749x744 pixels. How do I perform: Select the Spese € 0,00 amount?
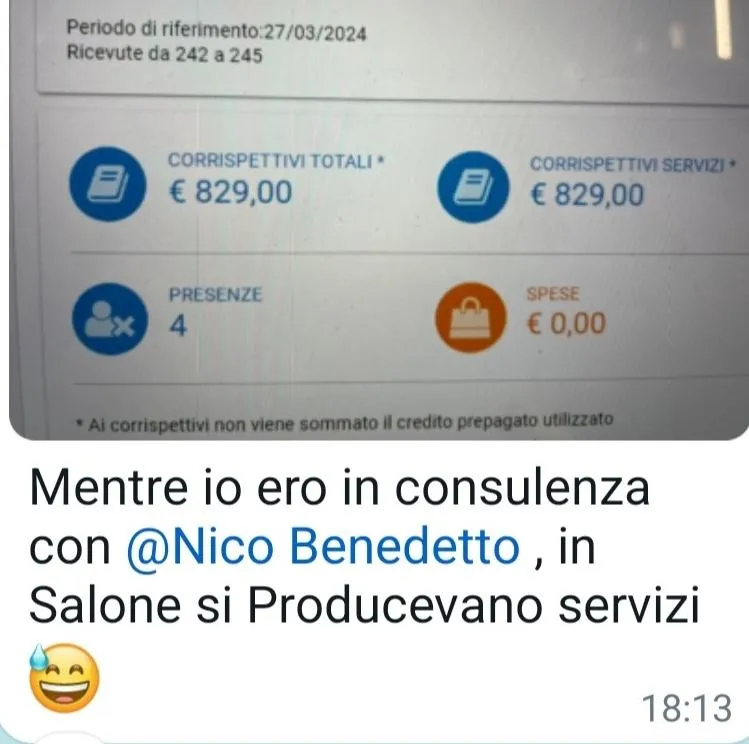567,324
